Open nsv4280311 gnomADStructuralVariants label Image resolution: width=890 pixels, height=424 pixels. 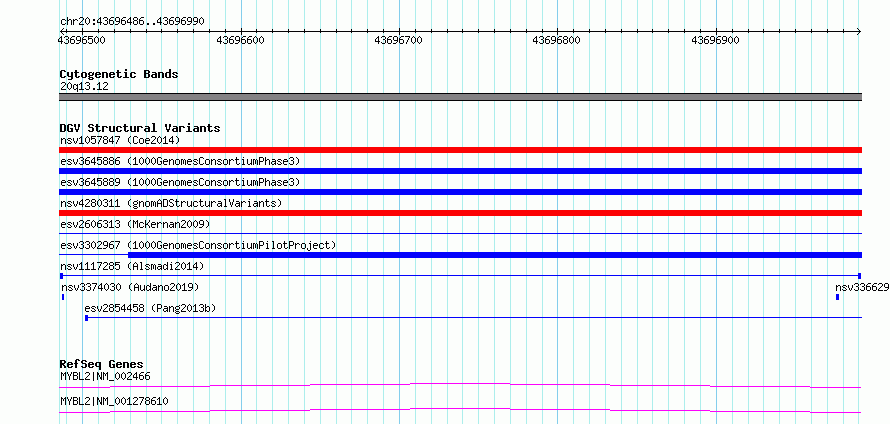(171, 203)
